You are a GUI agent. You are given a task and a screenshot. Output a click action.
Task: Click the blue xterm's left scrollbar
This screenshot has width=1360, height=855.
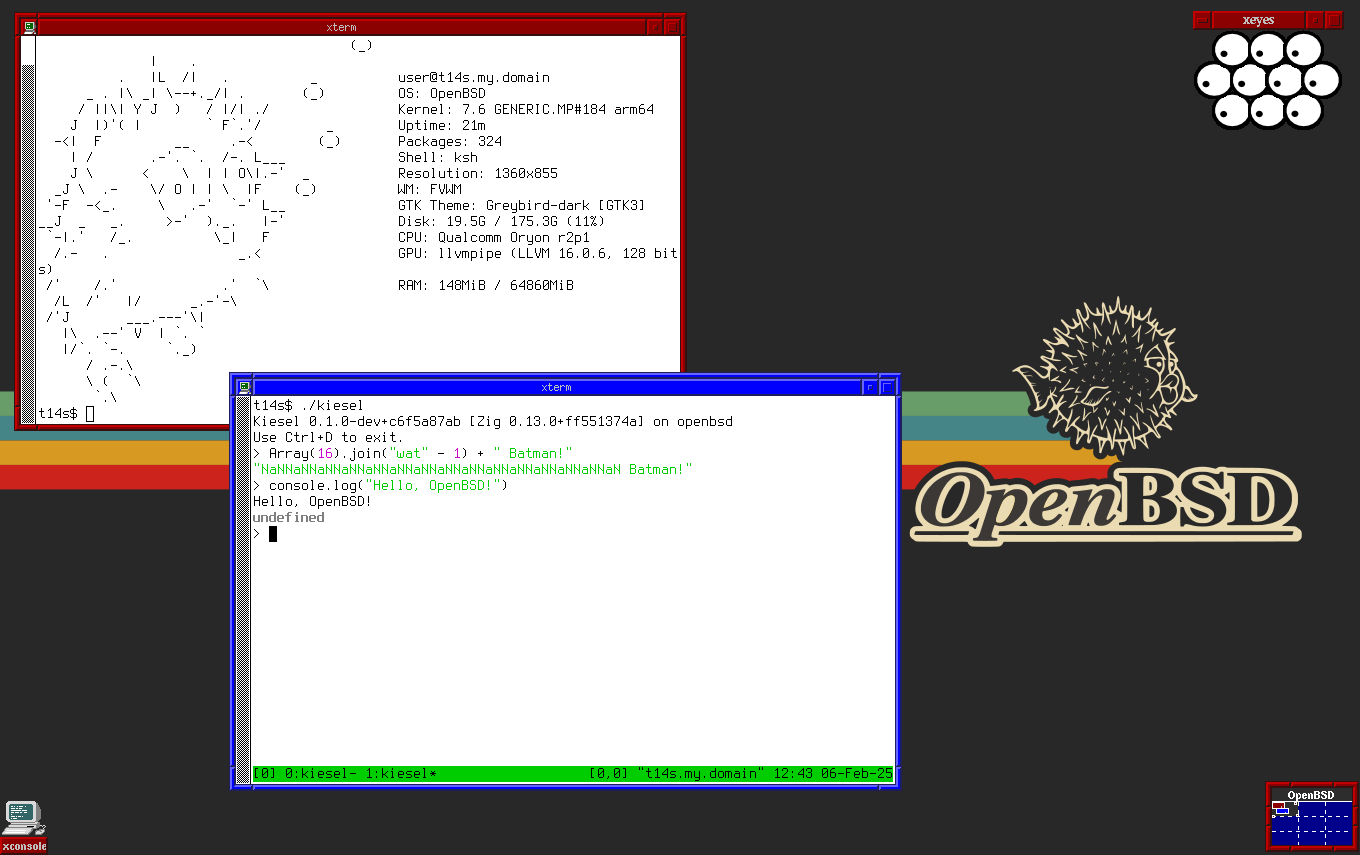tap(243, 589)
